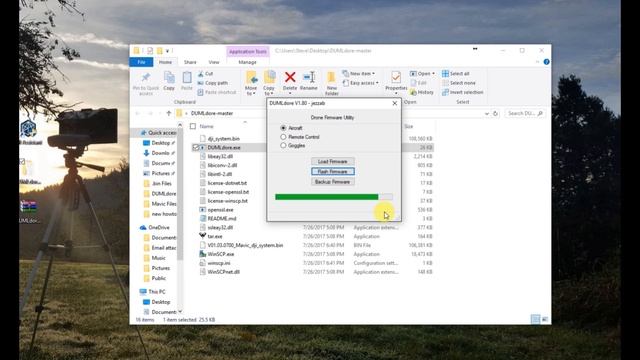
Task: Create a New folder from ribbon
Action: [x=331, y=83]
